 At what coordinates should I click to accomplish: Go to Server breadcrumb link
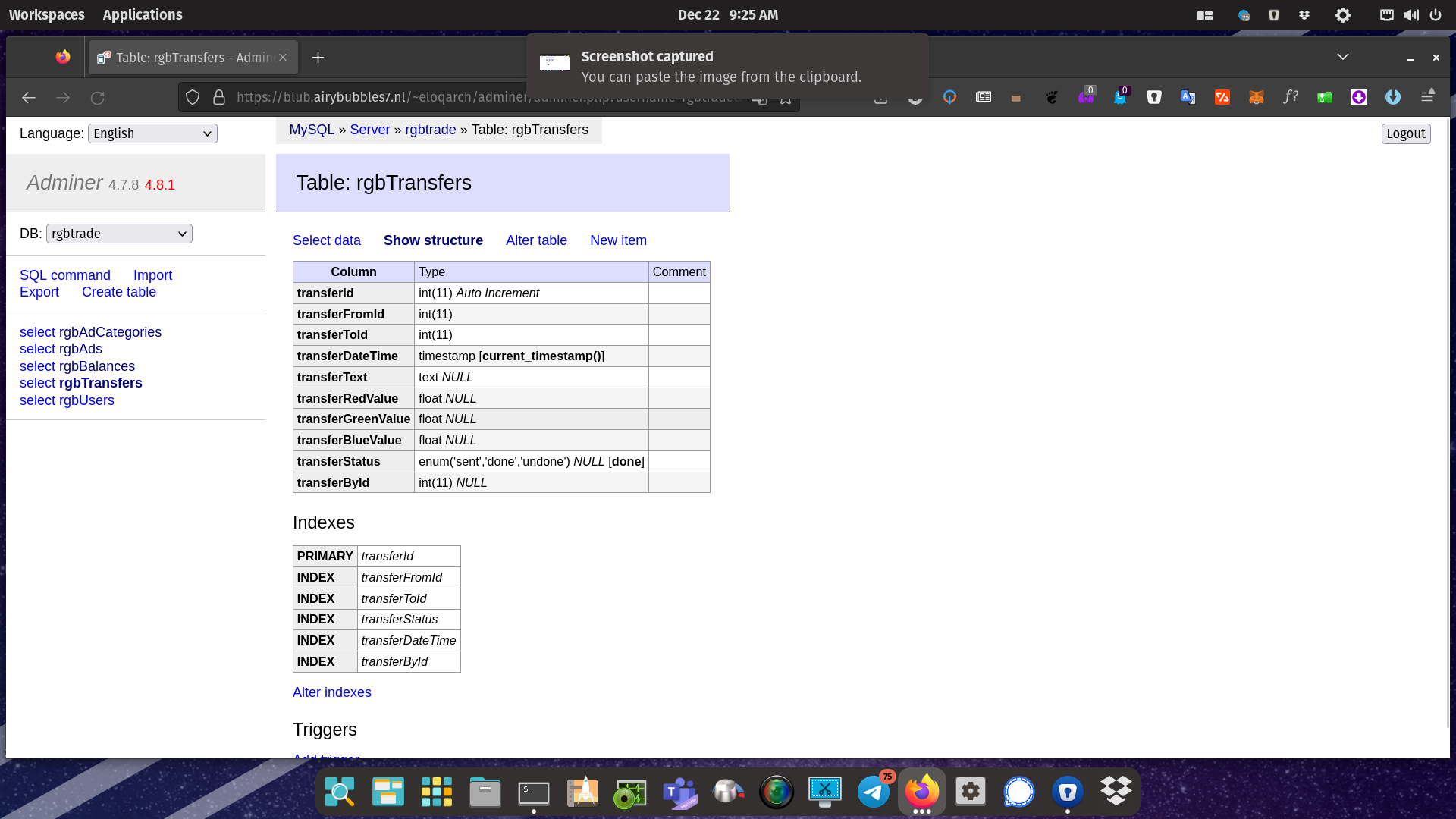tap(370, 130)
